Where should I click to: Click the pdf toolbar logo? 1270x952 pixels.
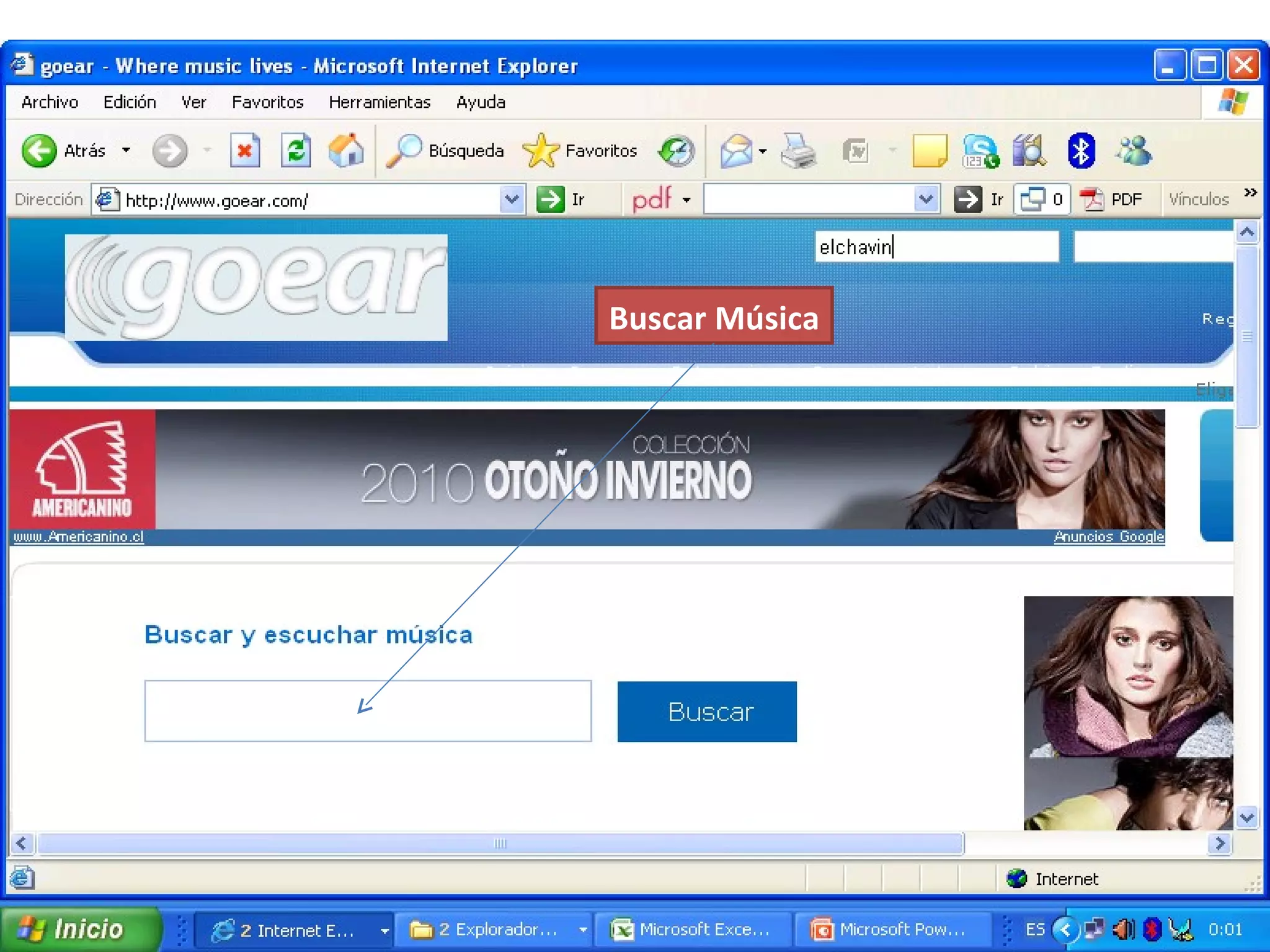[x=651, y=200]
